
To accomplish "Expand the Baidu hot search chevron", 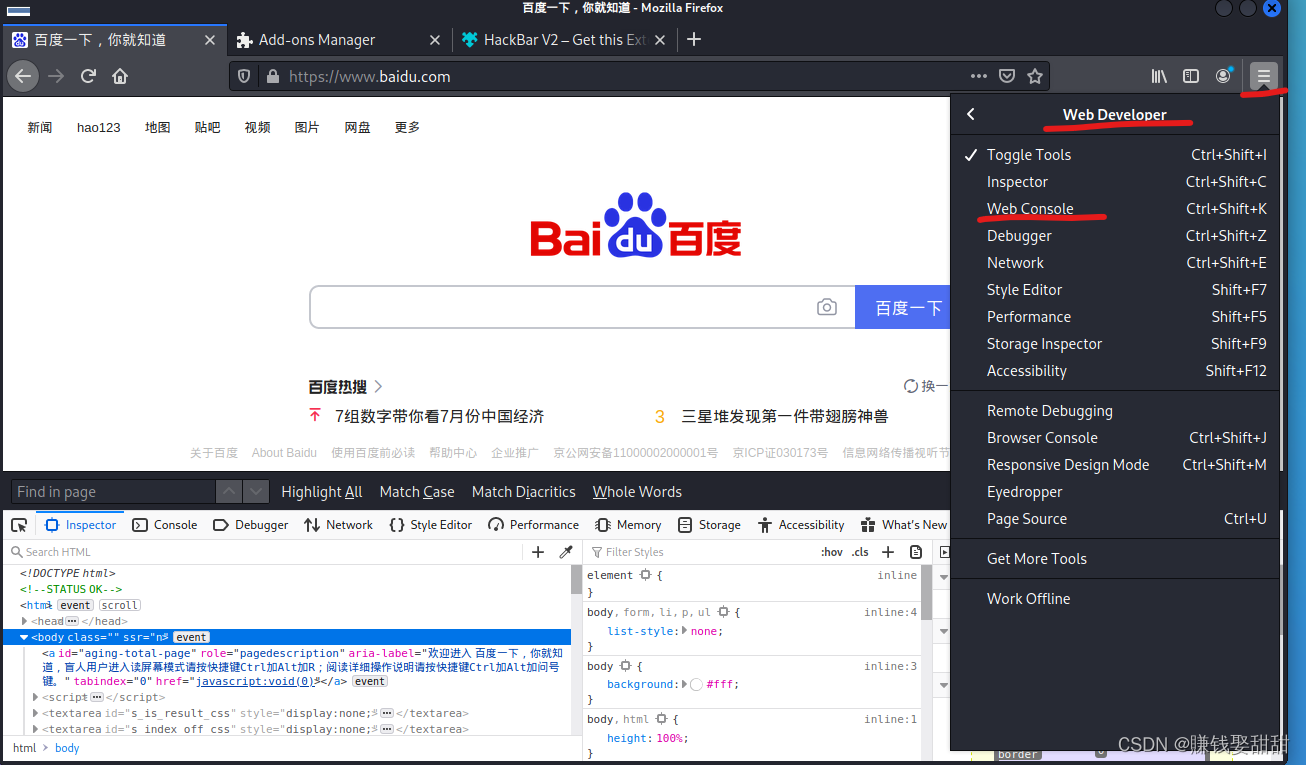I will (378, 386).
